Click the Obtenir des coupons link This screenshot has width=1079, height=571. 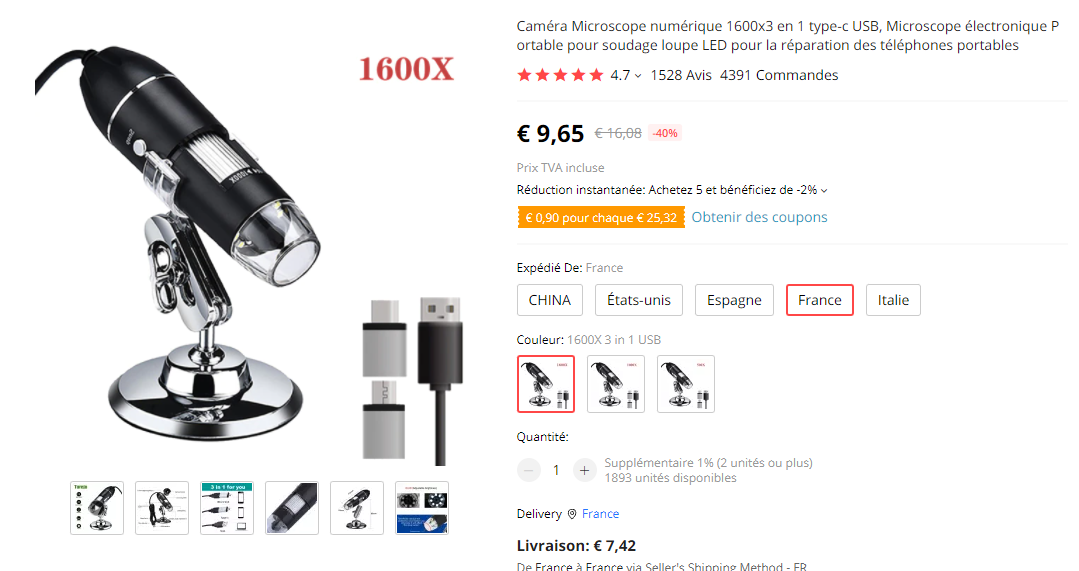click(x=759, y=217)
